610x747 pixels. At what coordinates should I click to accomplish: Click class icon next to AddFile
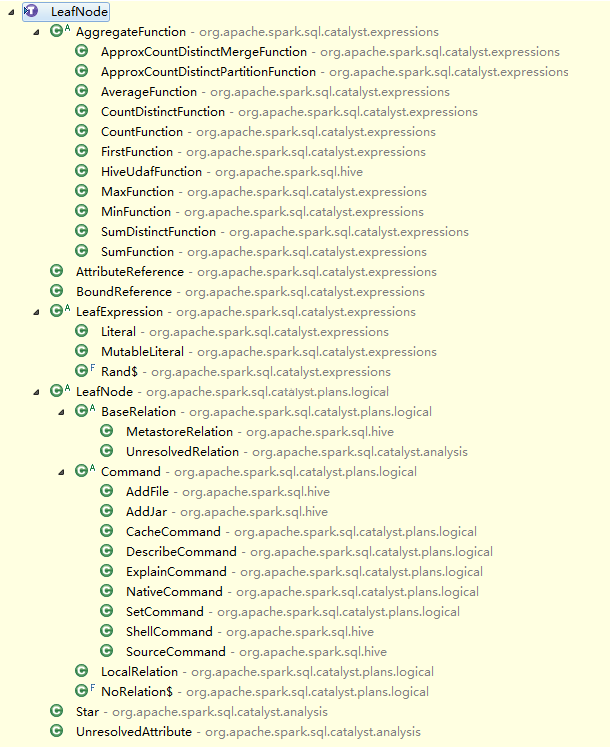107,491
